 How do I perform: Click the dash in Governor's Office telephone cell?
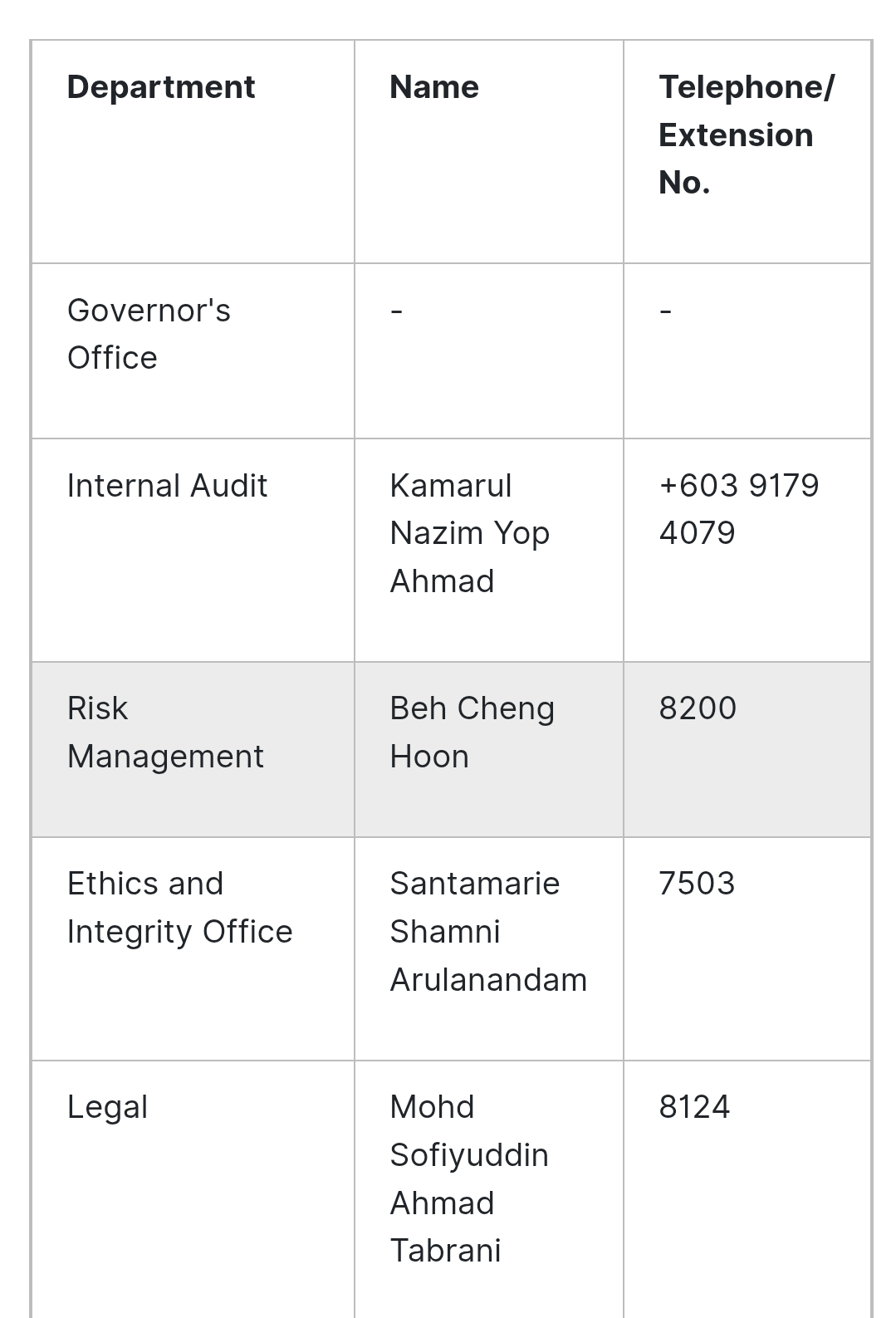[x=665, y=311]
